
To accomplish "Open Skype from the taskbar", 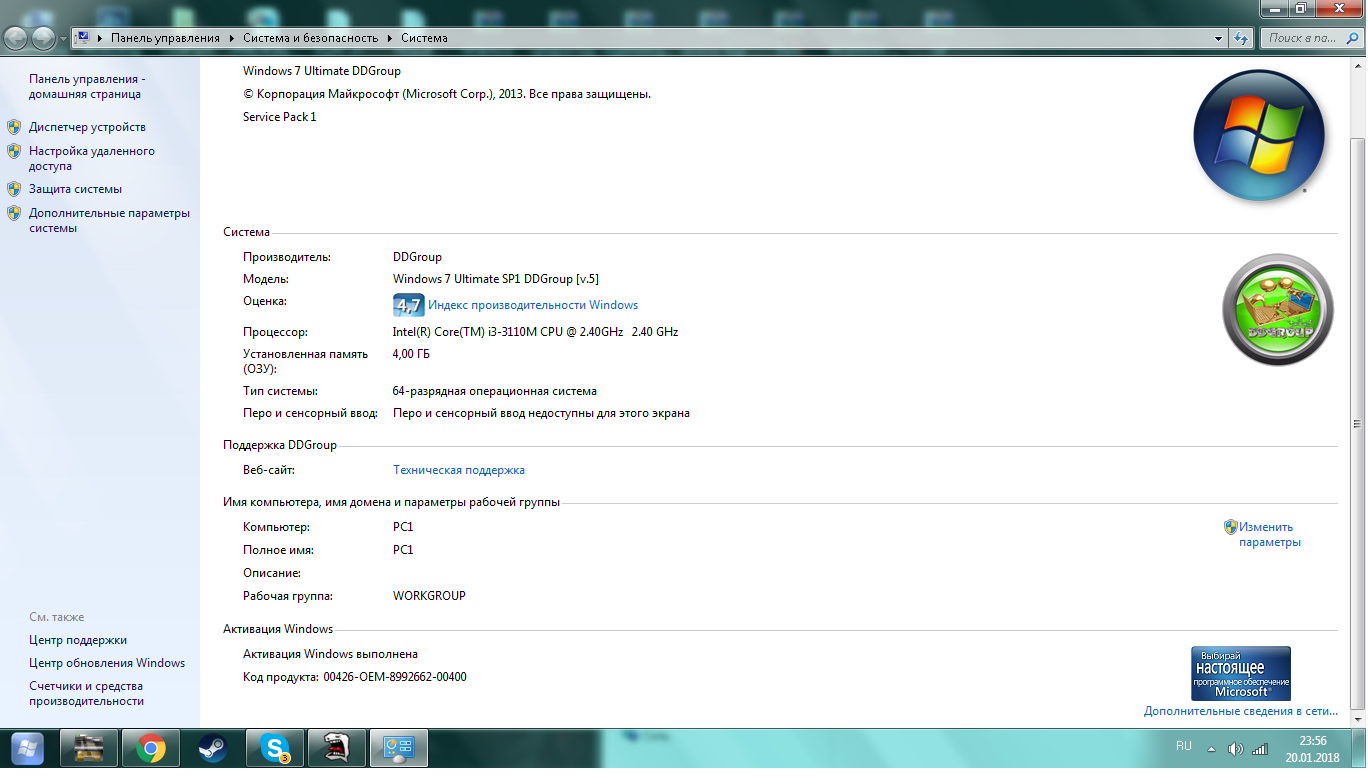I will point(275,748).
